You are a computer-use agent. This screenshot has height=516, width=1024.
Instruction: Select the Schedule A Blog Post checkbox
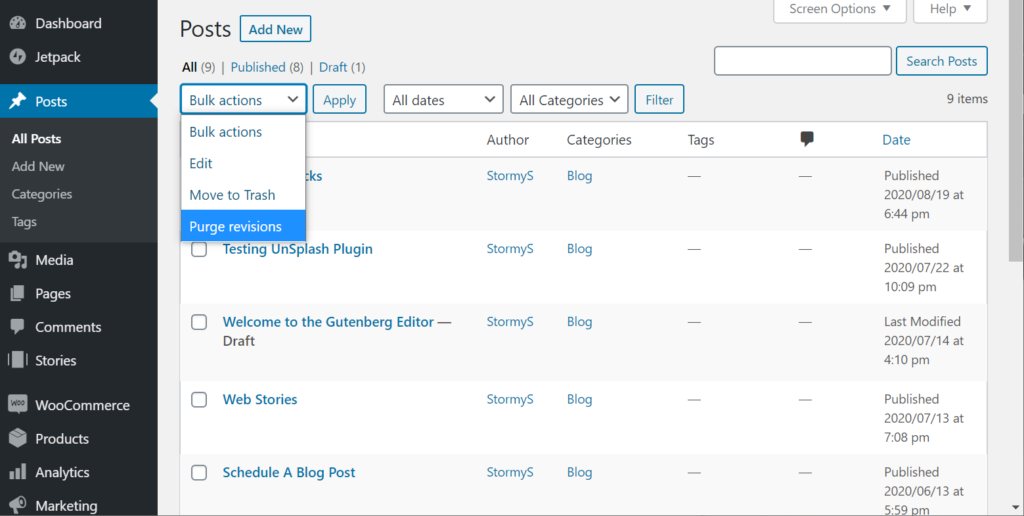coord(199,472)
